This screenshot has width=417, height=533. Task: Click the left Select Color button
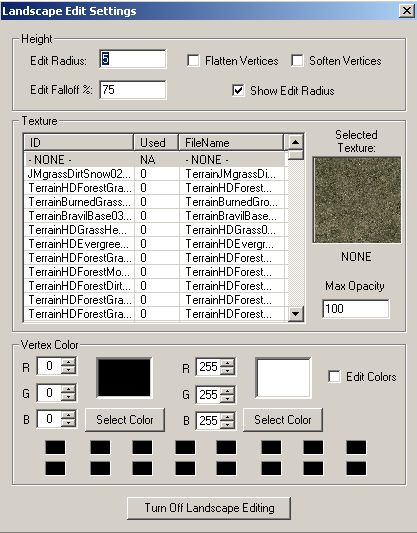125,420
